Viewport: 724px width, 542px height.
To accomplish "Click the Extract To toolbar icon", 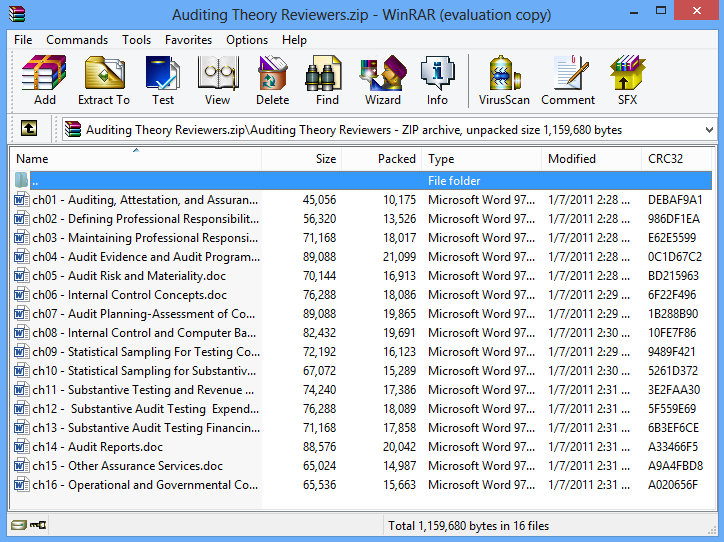I will tap(104, 72).
